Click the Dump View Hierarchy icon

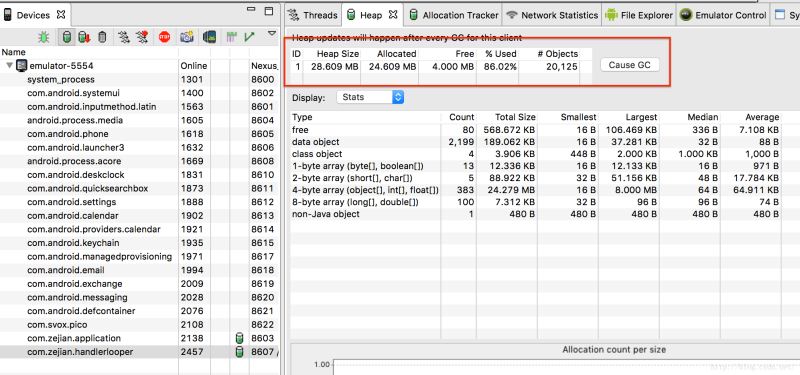point(209,37)
